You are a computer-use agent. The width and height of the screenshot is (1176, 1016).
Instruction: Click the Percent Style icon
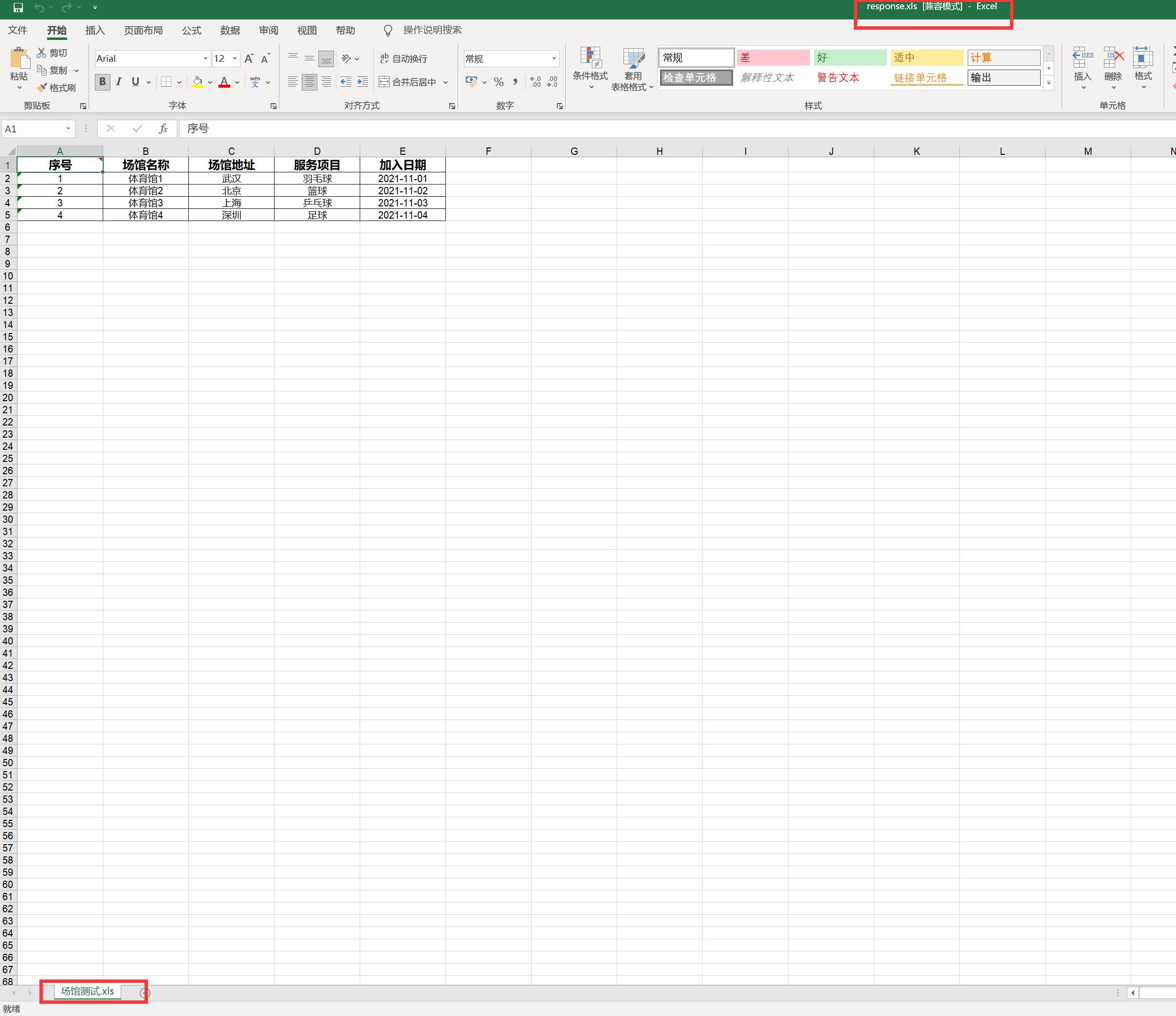(x=498, y=82)
